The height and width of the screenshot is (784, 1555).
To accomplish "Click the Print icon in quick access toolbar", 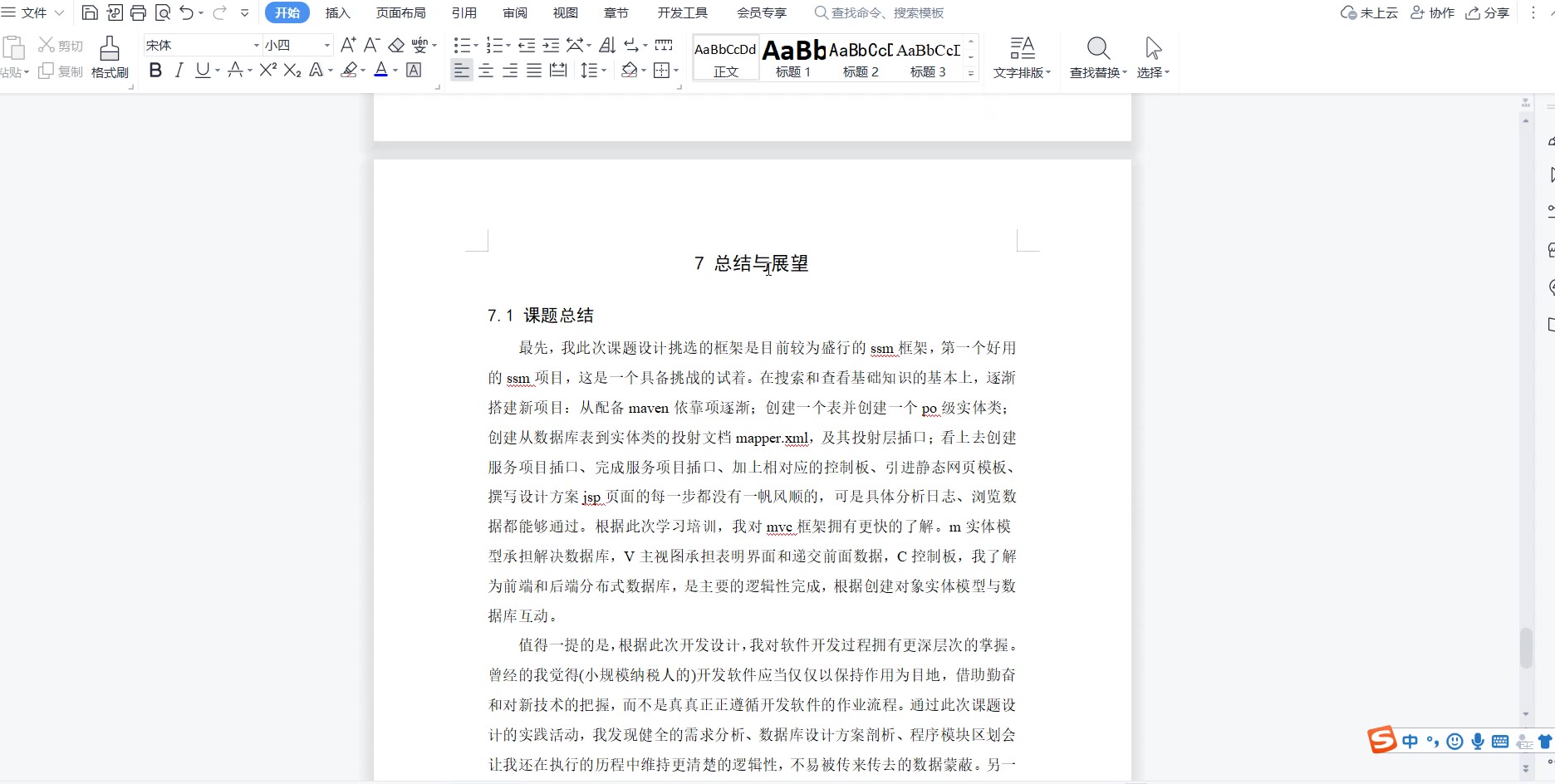I will (x=138, y=12).
